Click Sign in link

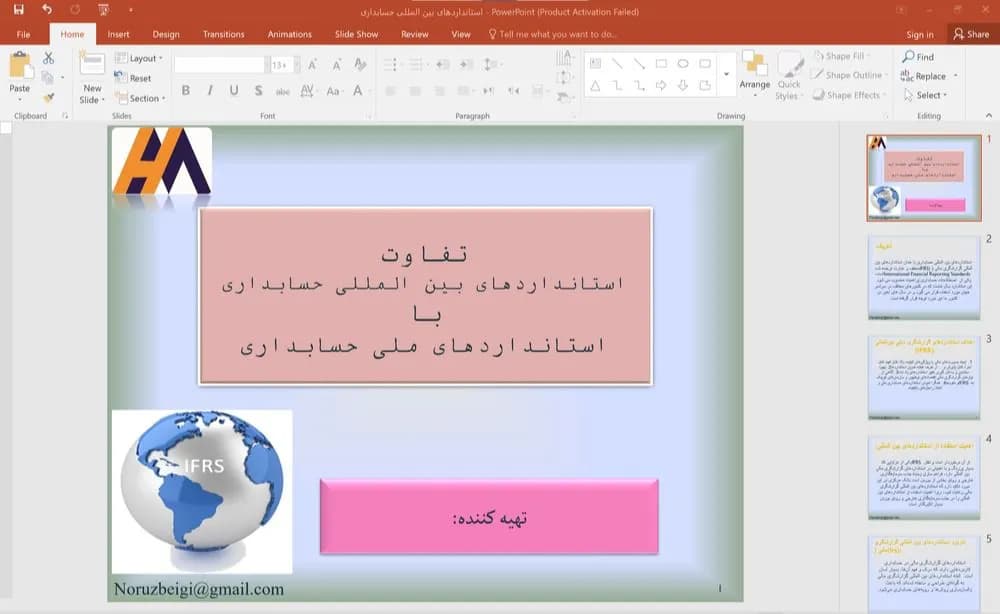tap(920, 34)
